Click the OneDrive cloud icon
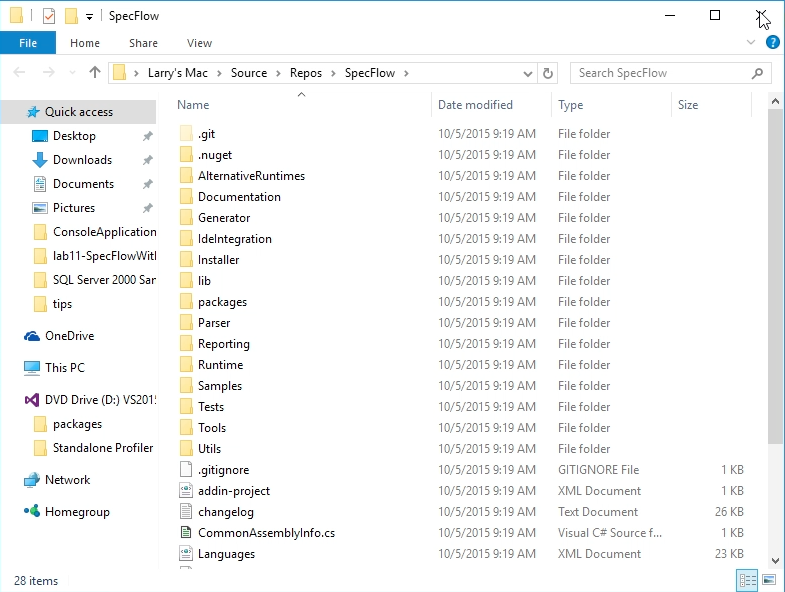 [x=32, y=336]
